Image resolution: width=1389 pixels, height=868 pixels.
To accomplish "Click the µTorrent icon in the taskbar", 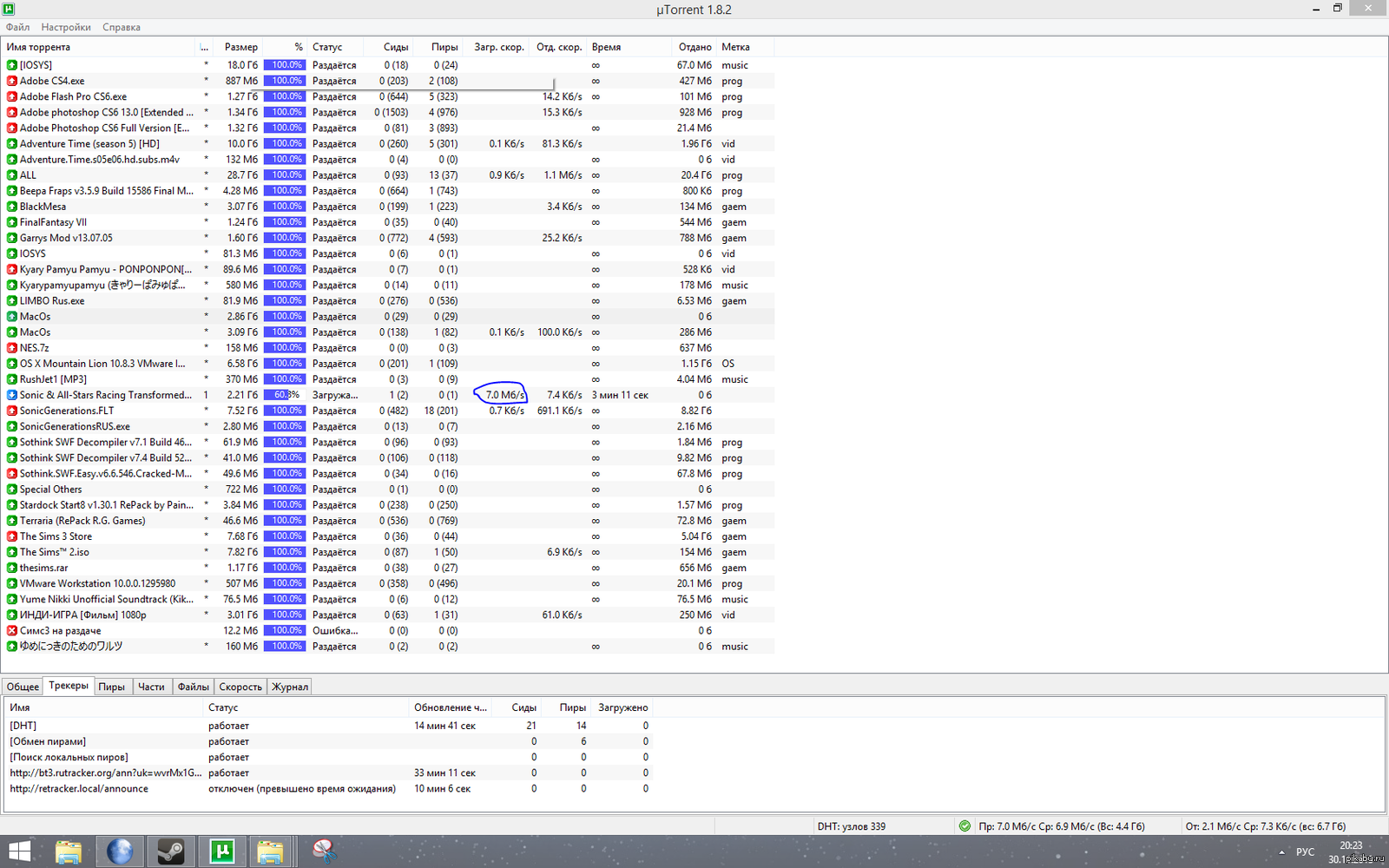I will click(x=221, y=852).
